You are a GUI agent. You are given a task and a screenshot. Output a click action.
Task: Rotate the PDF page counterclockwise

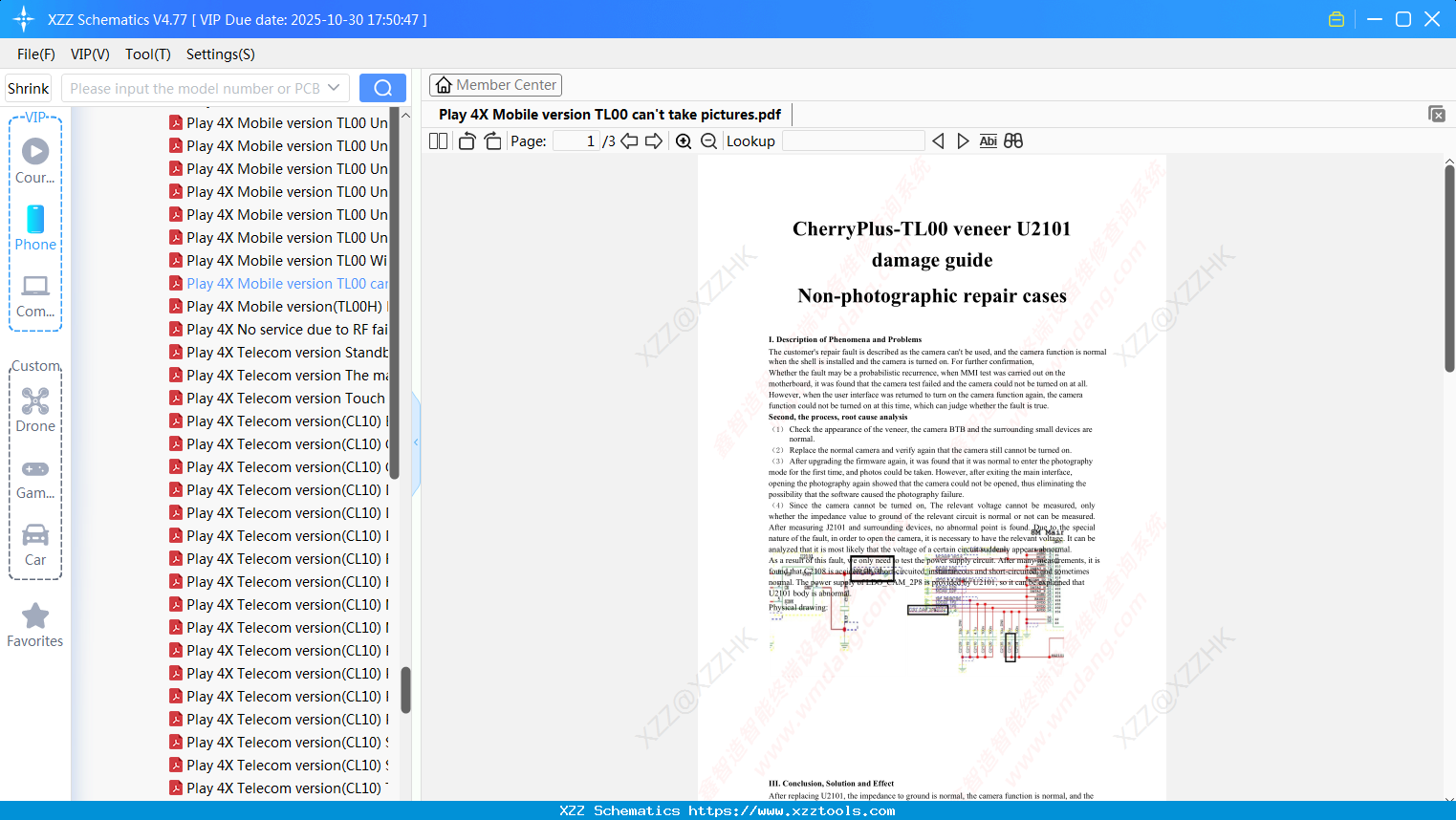467,141
